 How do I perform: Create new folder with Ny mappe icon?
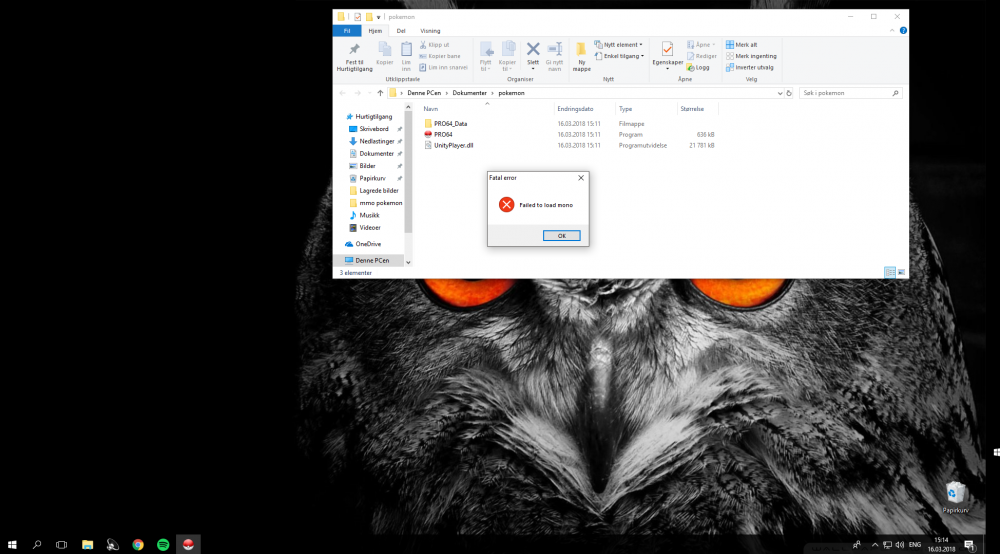click(581, 52)
